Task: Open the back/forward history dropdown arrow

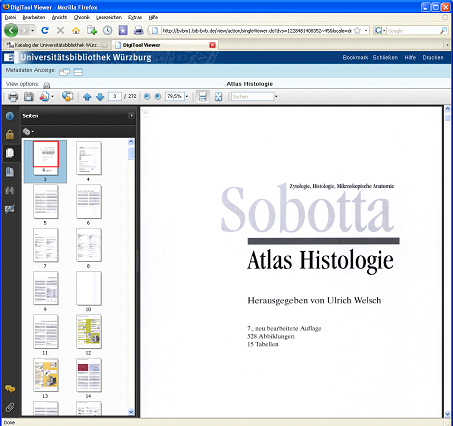Action: pos(33,31)
